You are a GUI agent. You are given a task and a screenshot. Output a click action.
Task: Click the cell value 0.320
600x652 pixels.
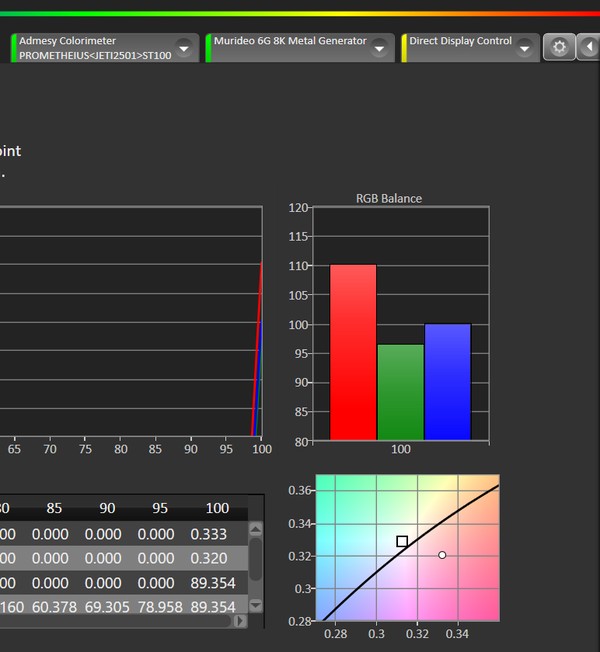tap(209, 558)
